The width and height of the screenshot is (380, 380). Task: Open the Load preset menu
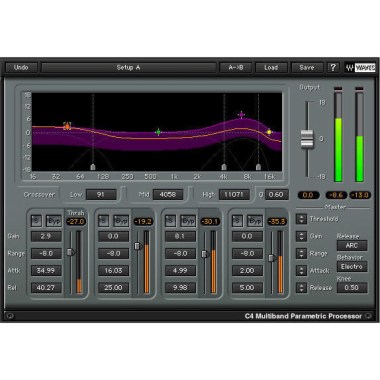click(x=271, y=68)
